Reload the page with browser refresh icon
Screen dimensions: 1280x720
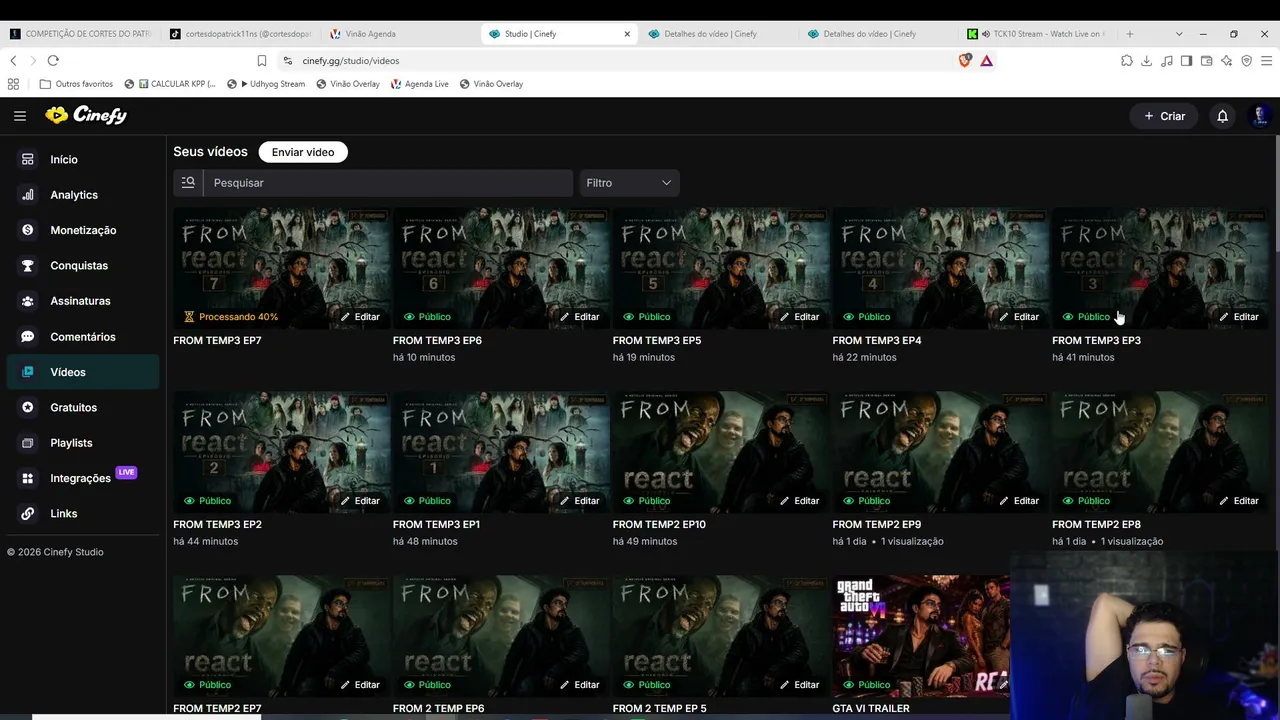[53, 61]
